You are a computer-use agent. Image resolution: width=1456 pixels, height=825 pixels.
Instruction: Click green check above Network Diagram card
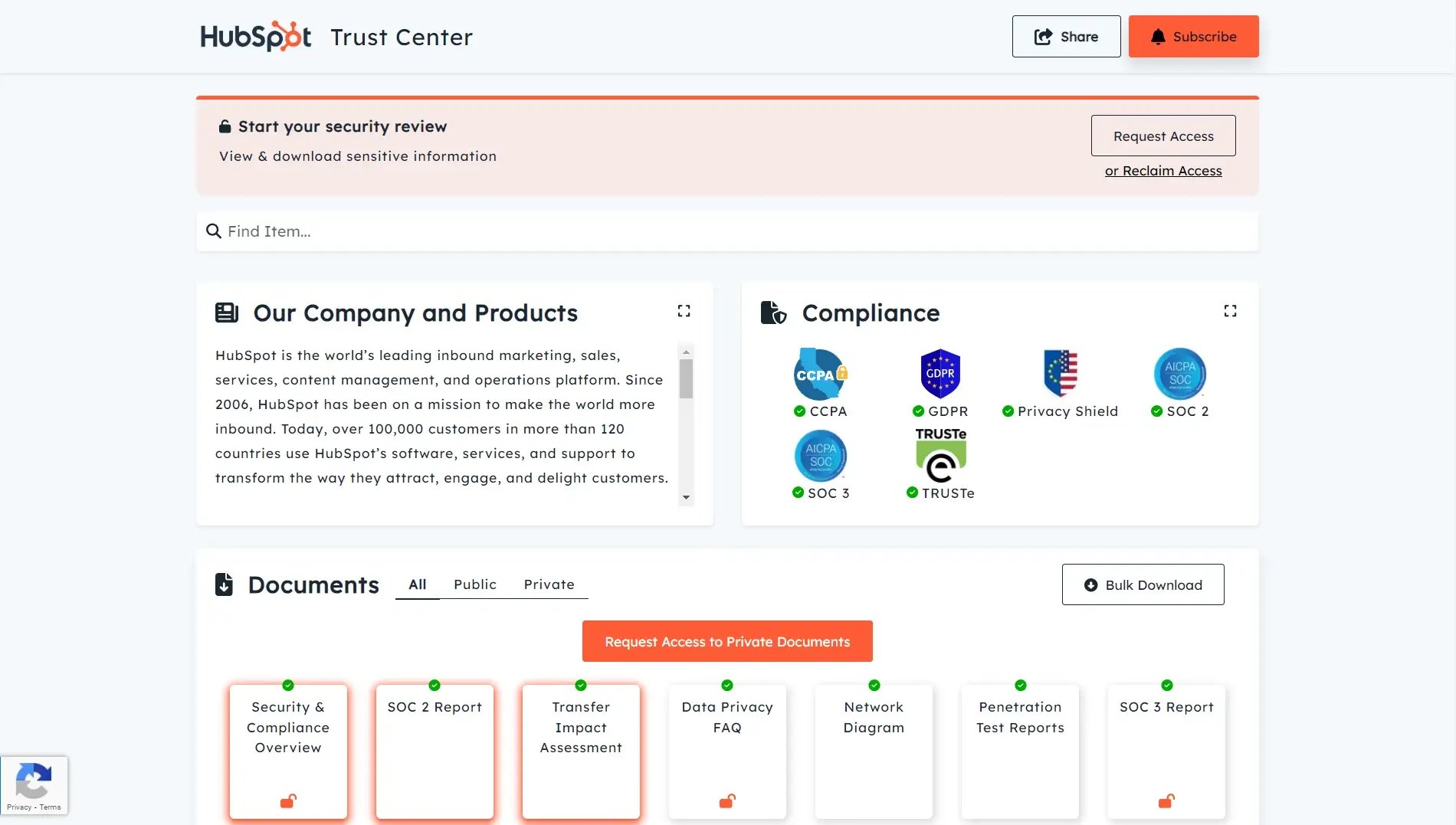(x=874, y=685)
